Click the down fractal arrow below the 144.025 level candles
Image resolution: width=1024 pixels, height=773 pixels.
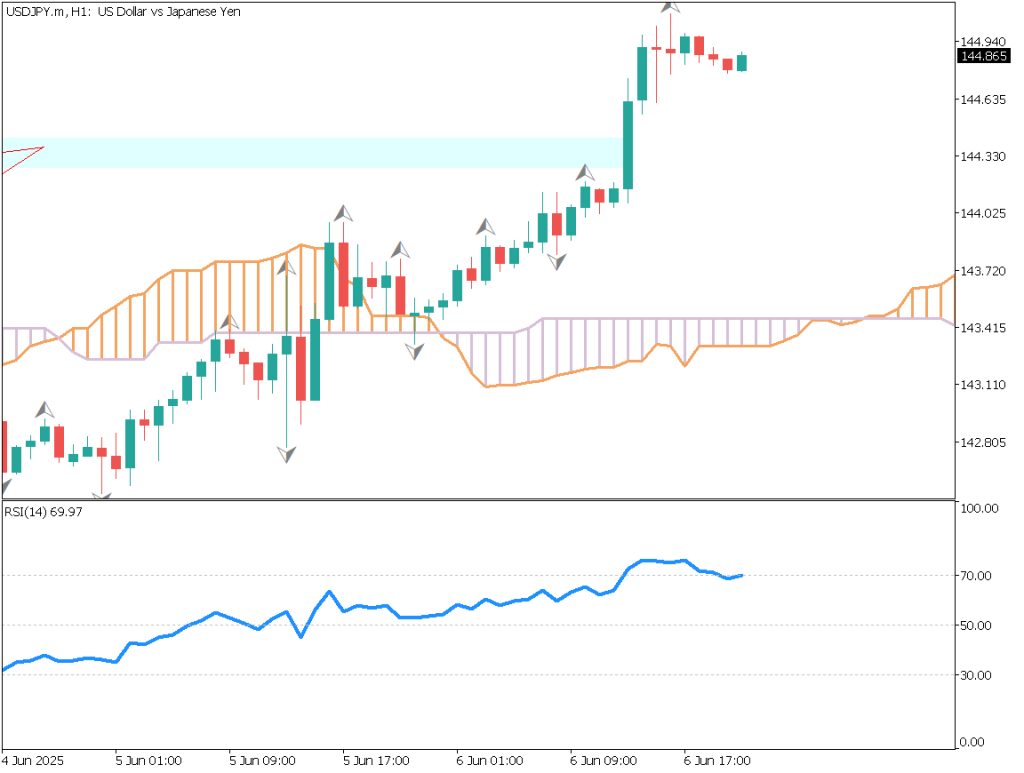[556, 261]
